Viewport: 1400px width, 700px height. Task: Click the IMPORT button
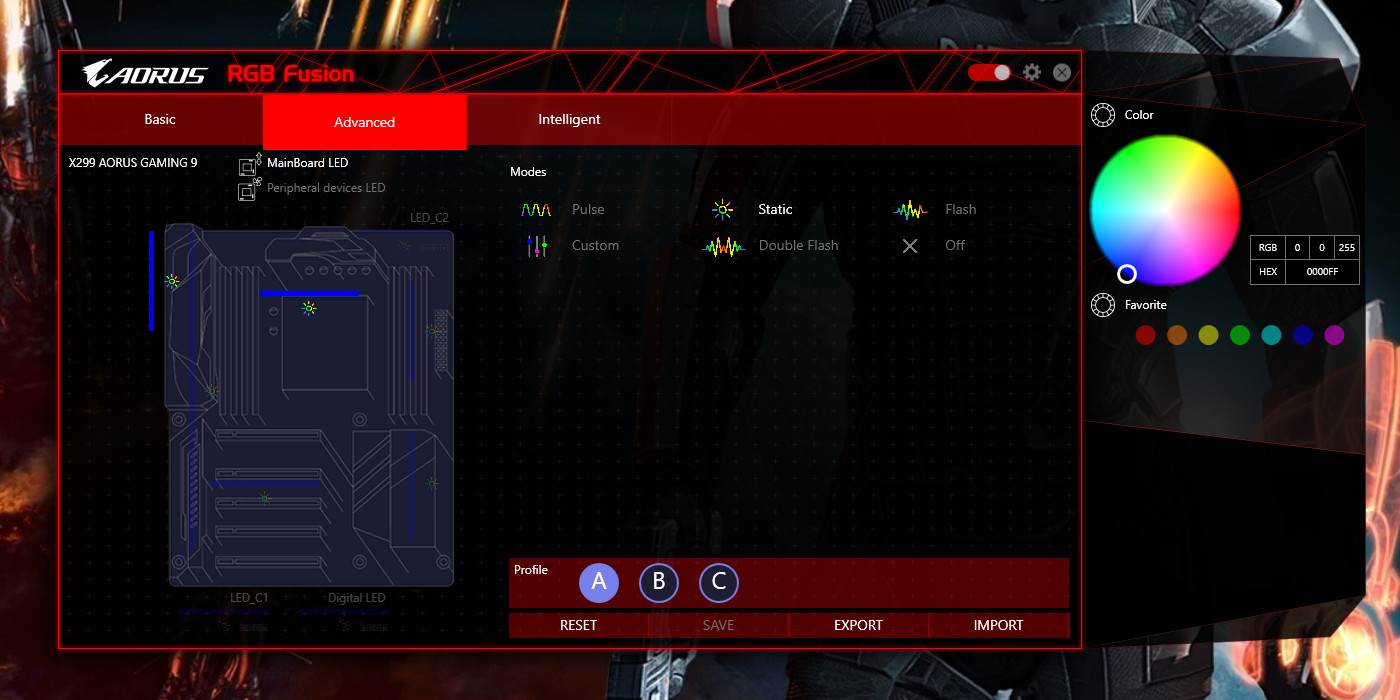999,625
